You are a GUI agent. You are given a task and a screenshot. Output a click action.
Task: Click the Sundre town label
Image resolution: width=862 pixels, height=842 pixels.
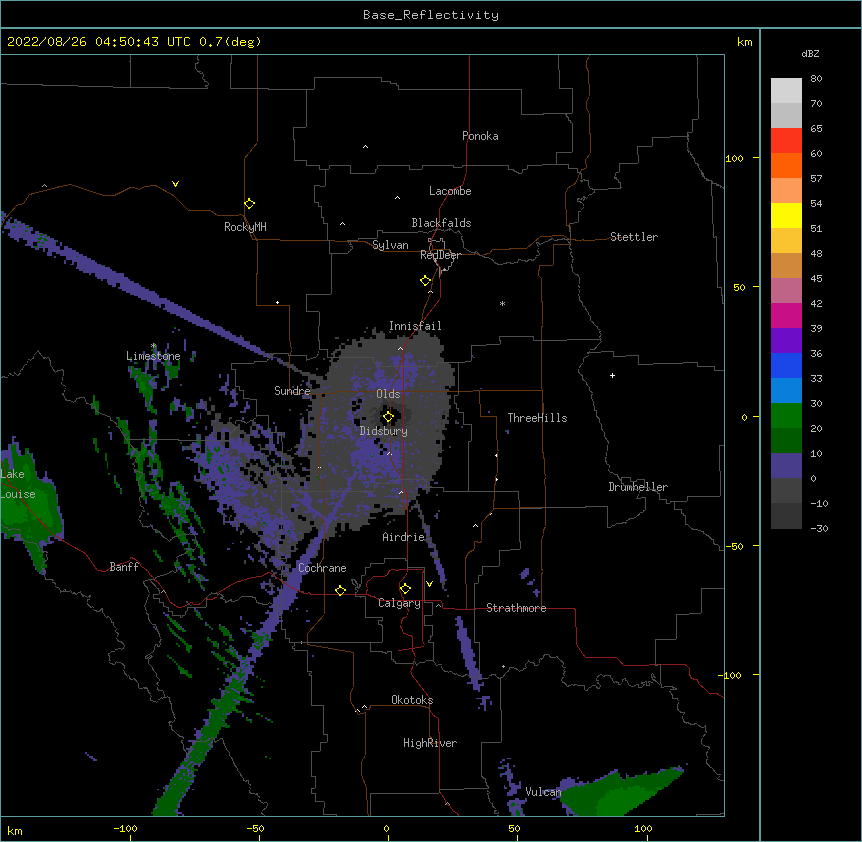tap(292, 391)
